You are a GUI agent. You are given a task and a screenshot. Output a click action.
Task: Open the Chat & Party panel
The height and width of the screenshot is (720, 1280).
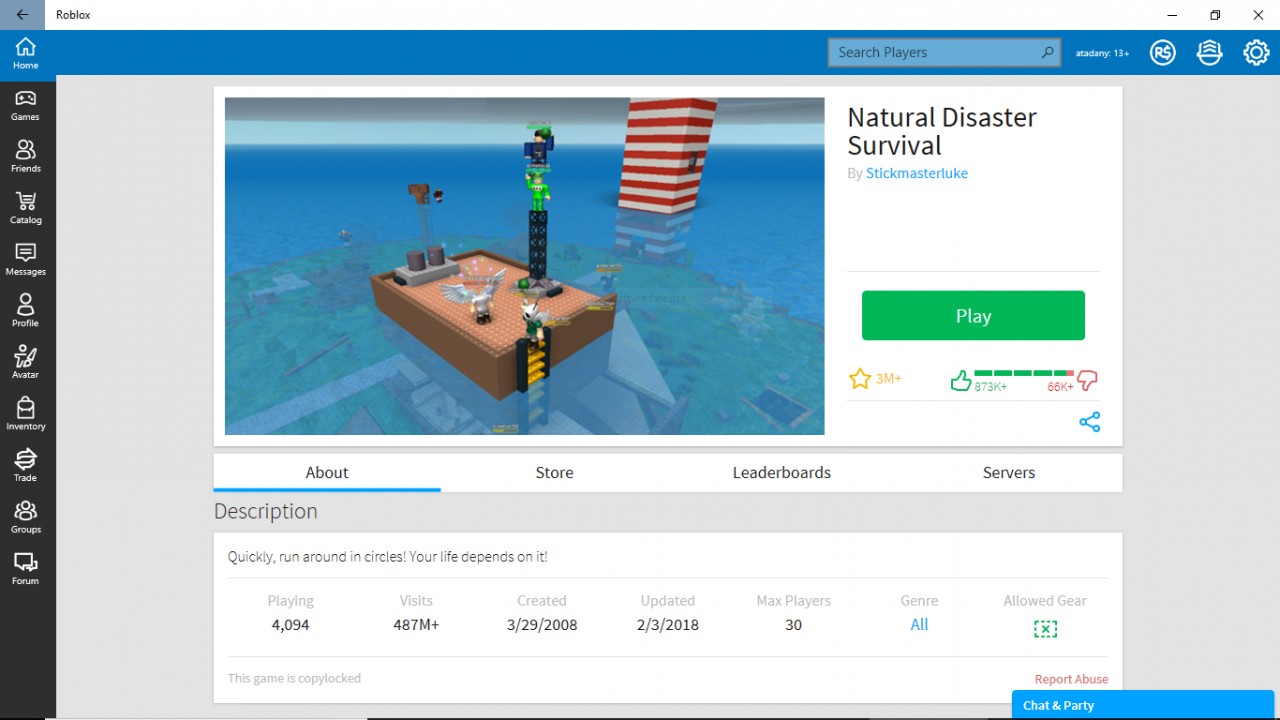point(1143,705)
